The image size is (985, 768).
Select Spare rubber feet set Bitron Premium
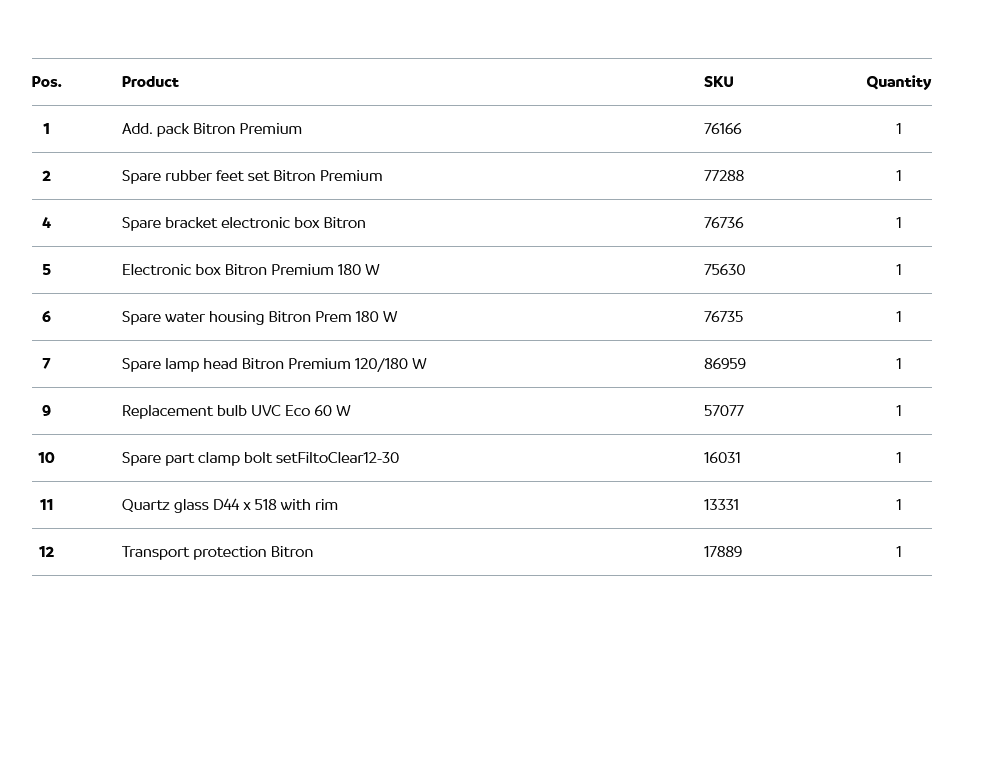[252, 176]
